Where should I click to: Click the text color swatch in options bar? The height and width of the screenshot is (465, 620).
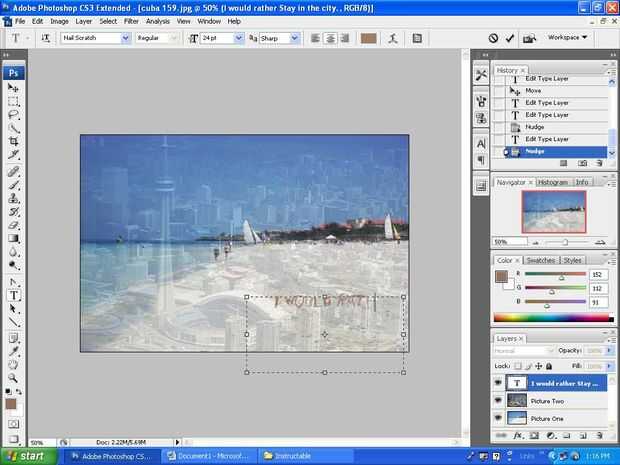coord(369,38)
